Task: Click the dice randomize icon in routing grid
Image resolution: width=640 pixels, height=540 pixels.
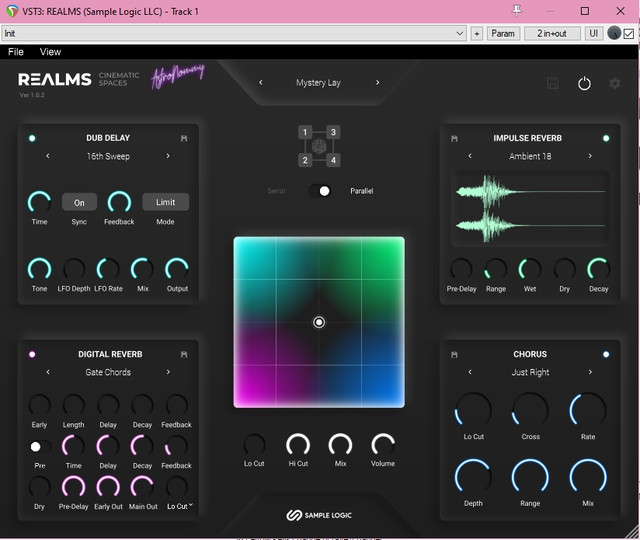Action: [319, 146]
